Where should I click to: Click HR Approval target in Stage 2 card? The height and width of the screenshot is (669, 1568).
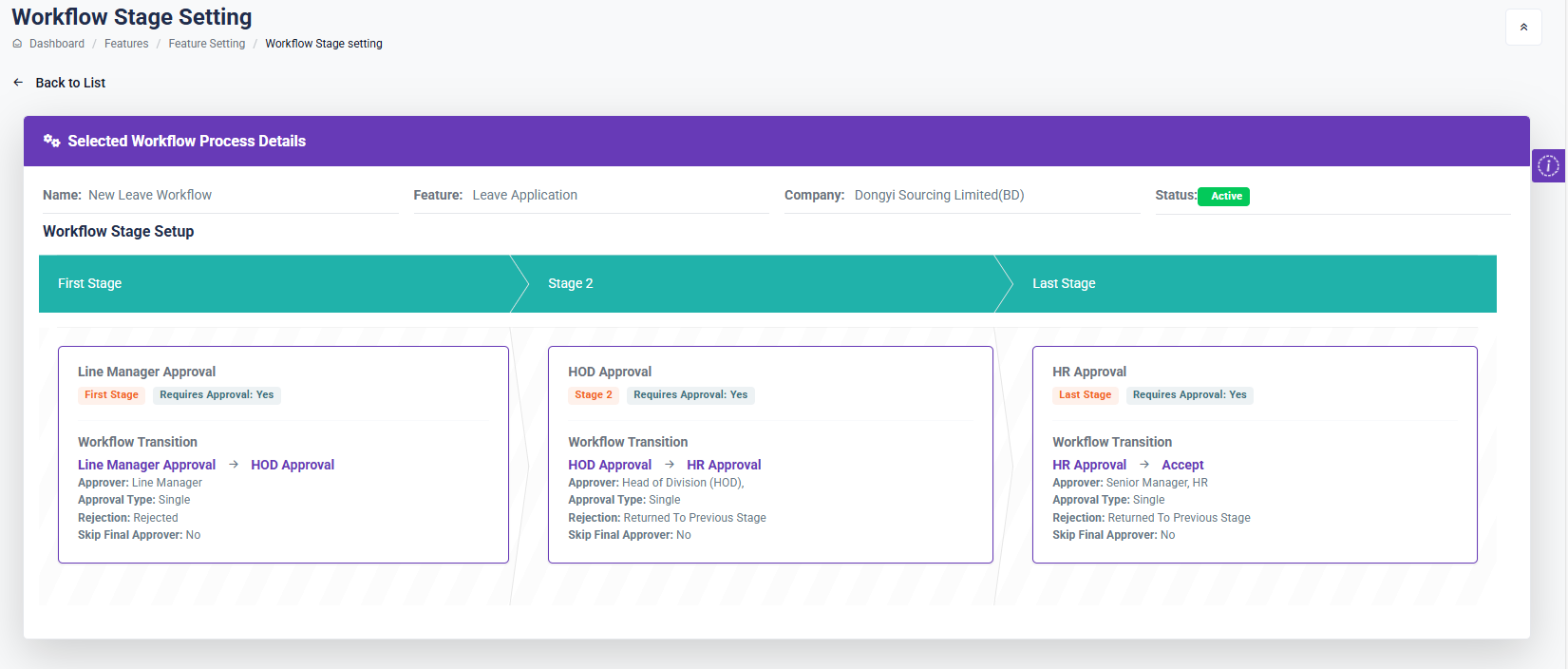tap(724, 465)
